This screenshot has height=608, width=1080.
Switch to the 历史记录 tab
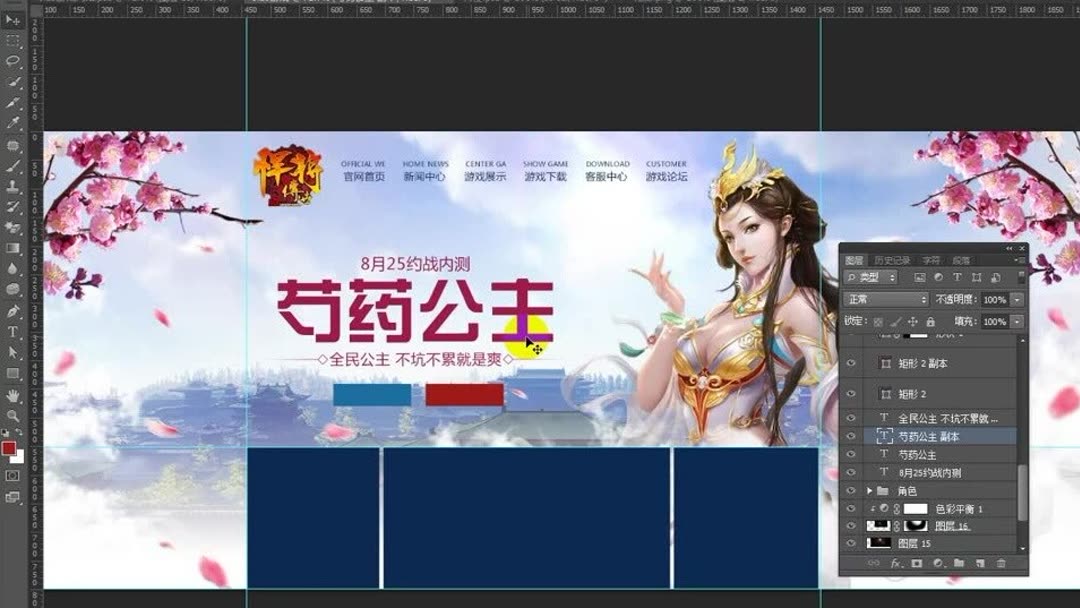(891, 258)
